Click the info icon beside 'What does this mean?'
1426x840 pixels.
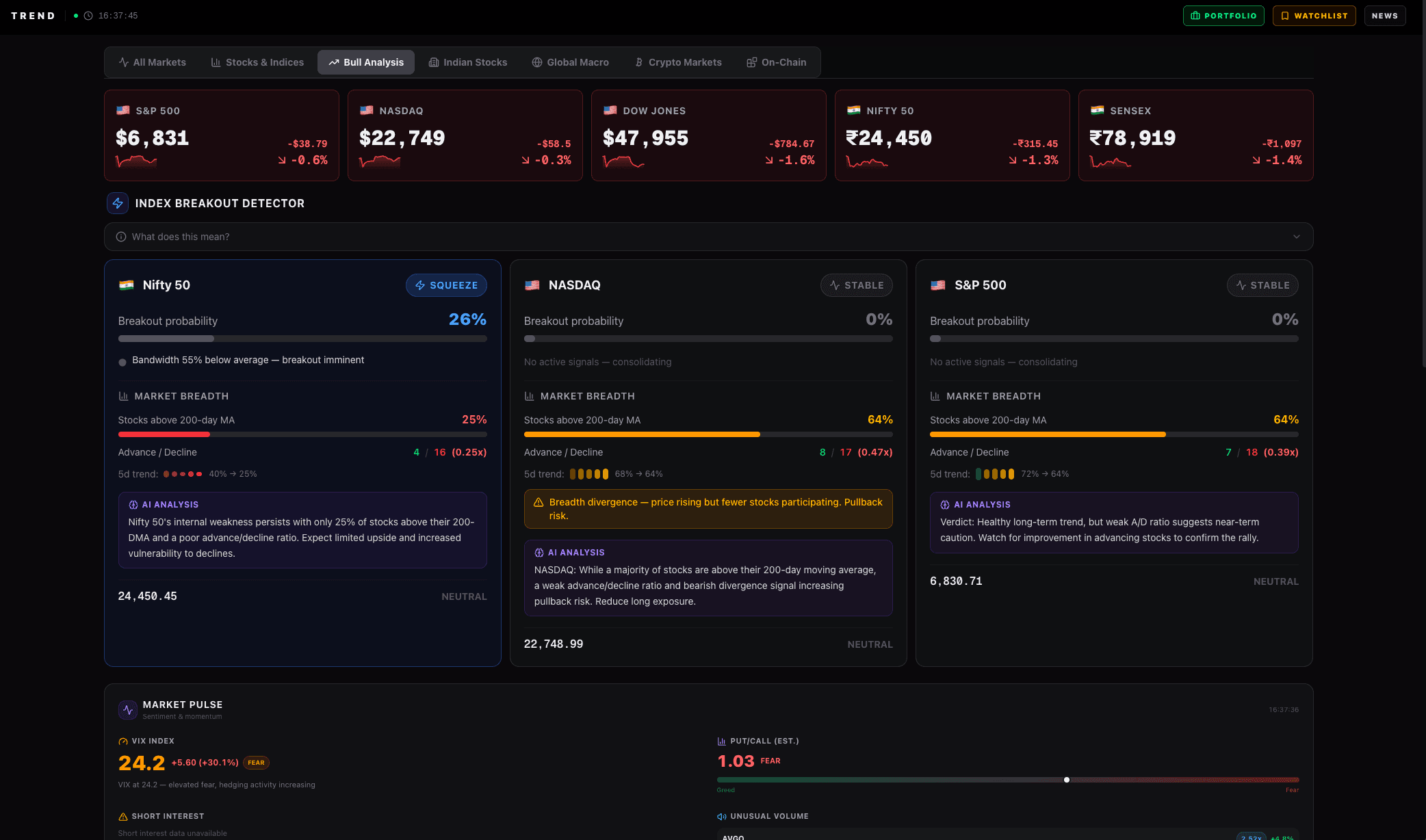click(121, 236)
